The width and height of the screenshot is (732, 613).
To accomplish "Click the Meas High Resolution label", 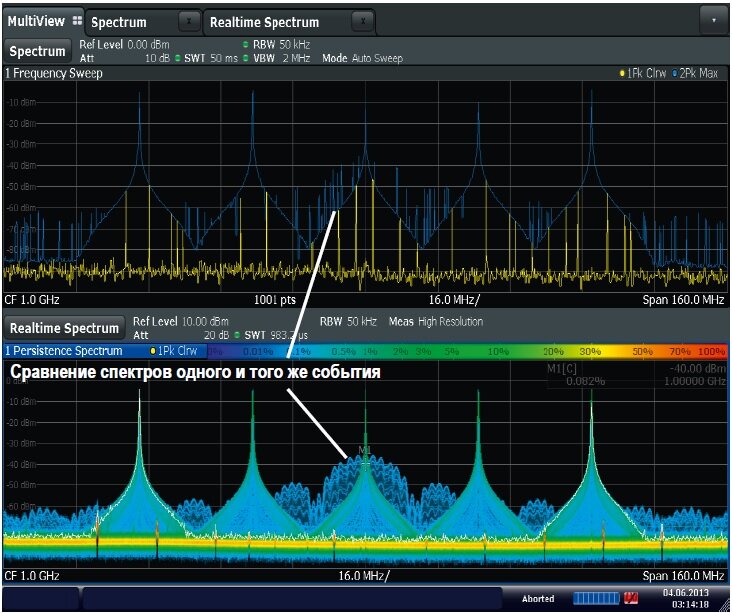I will coord(436,322).
